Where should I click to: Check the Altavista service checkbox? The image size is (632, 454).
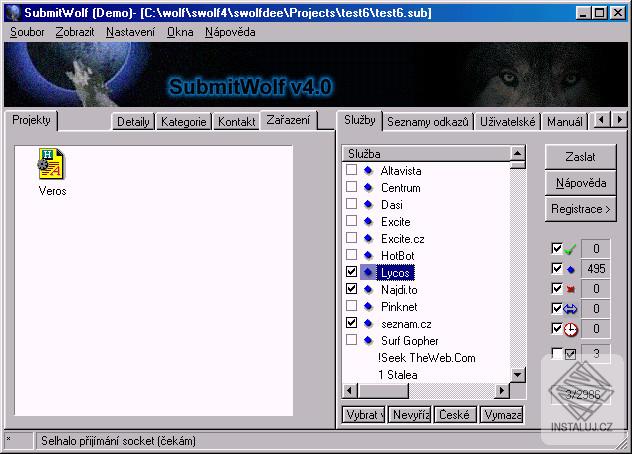tap(351, 170)
